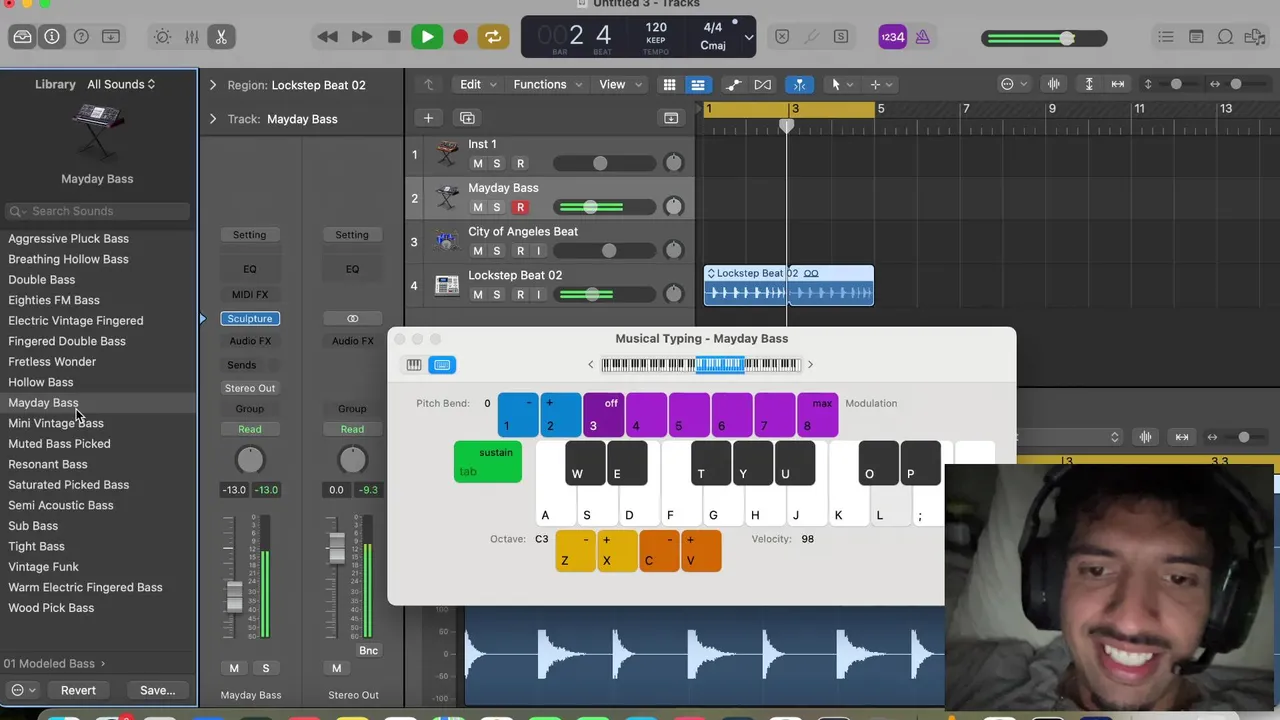Screen dimensions: 1280x720
Task: Adjust the master volume slider
Action: (x=1045, y=38)
